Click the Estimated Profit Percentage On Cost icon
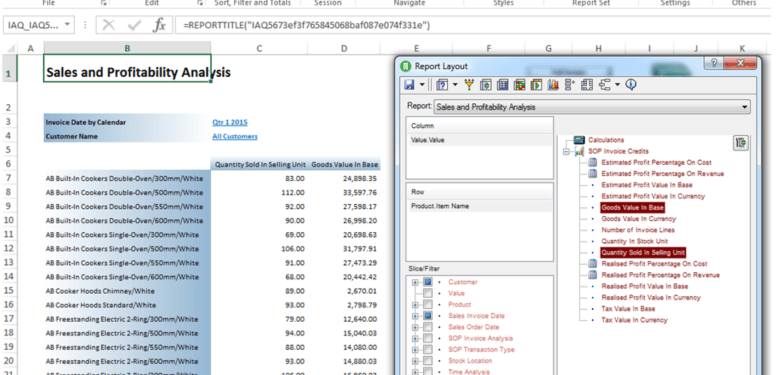Viewport: 776px width, 375px height. [592, 162]
